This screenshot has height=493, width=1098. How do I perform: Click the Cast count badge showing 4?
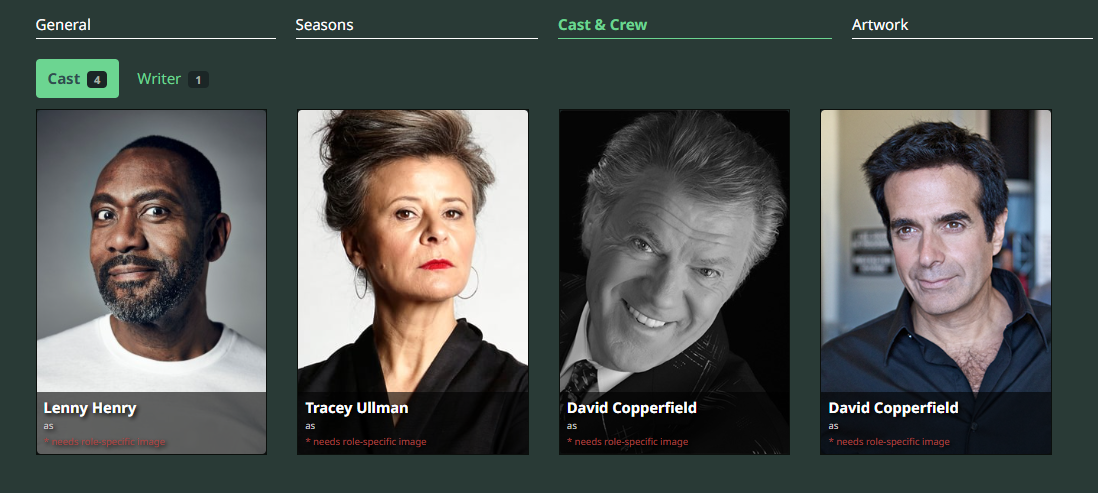click(x=97, y=80)
